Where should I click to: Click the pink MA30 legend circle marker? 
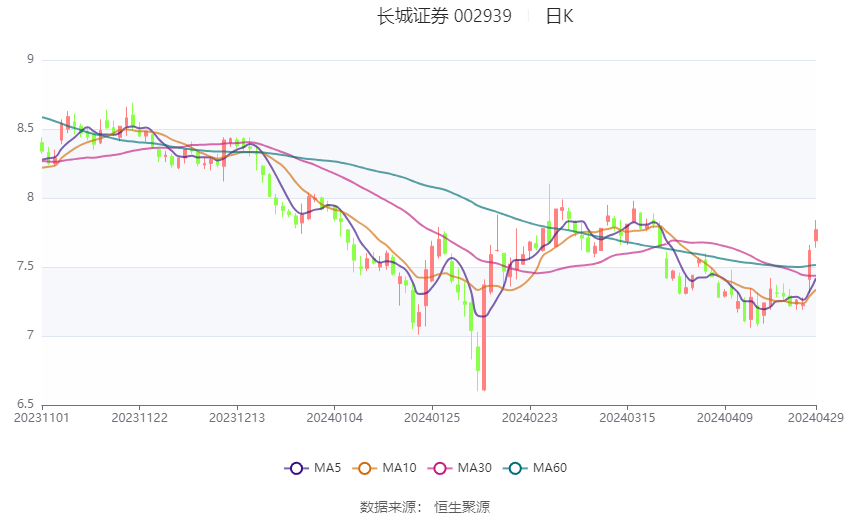click(x=437, y=468)
